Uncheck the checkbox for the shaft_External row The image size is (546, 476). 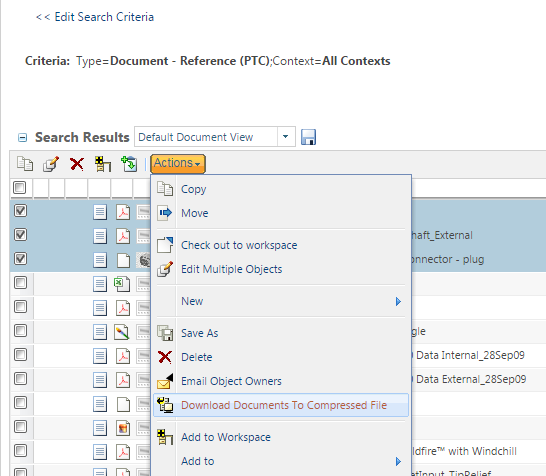tap(21, 235)
